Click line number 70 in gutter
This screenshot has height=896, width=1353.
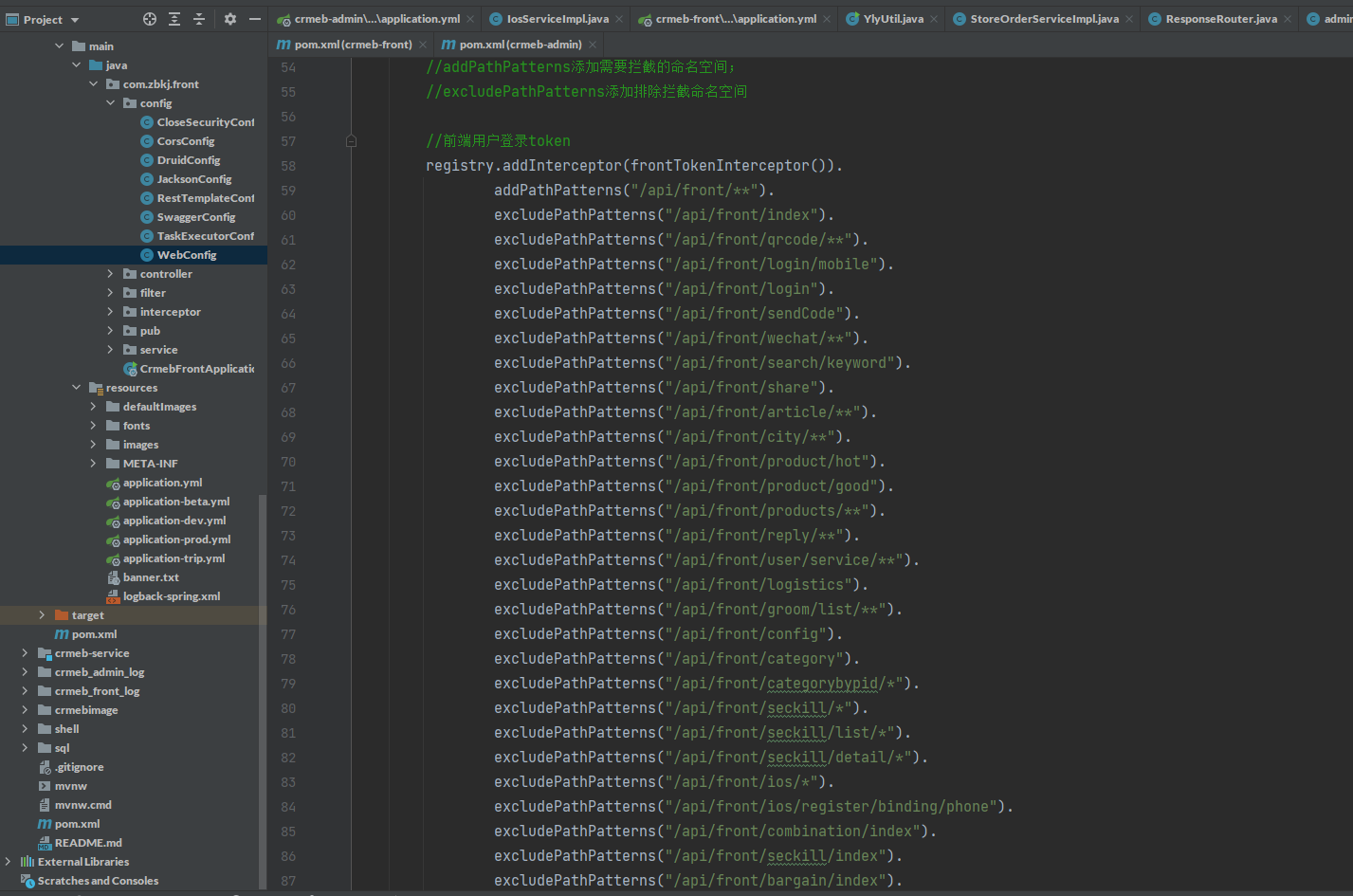tap(288, 462)
